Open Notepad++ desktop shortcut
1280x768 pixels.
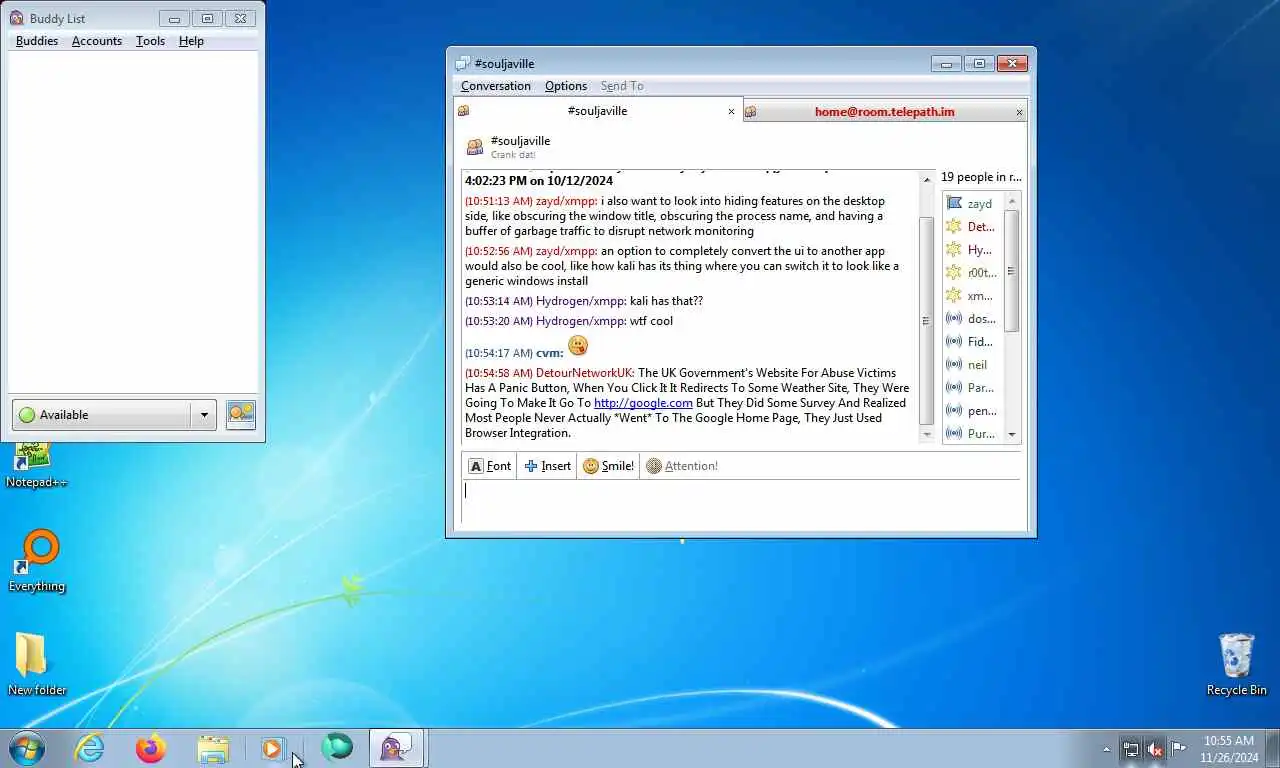click(37, 465)
